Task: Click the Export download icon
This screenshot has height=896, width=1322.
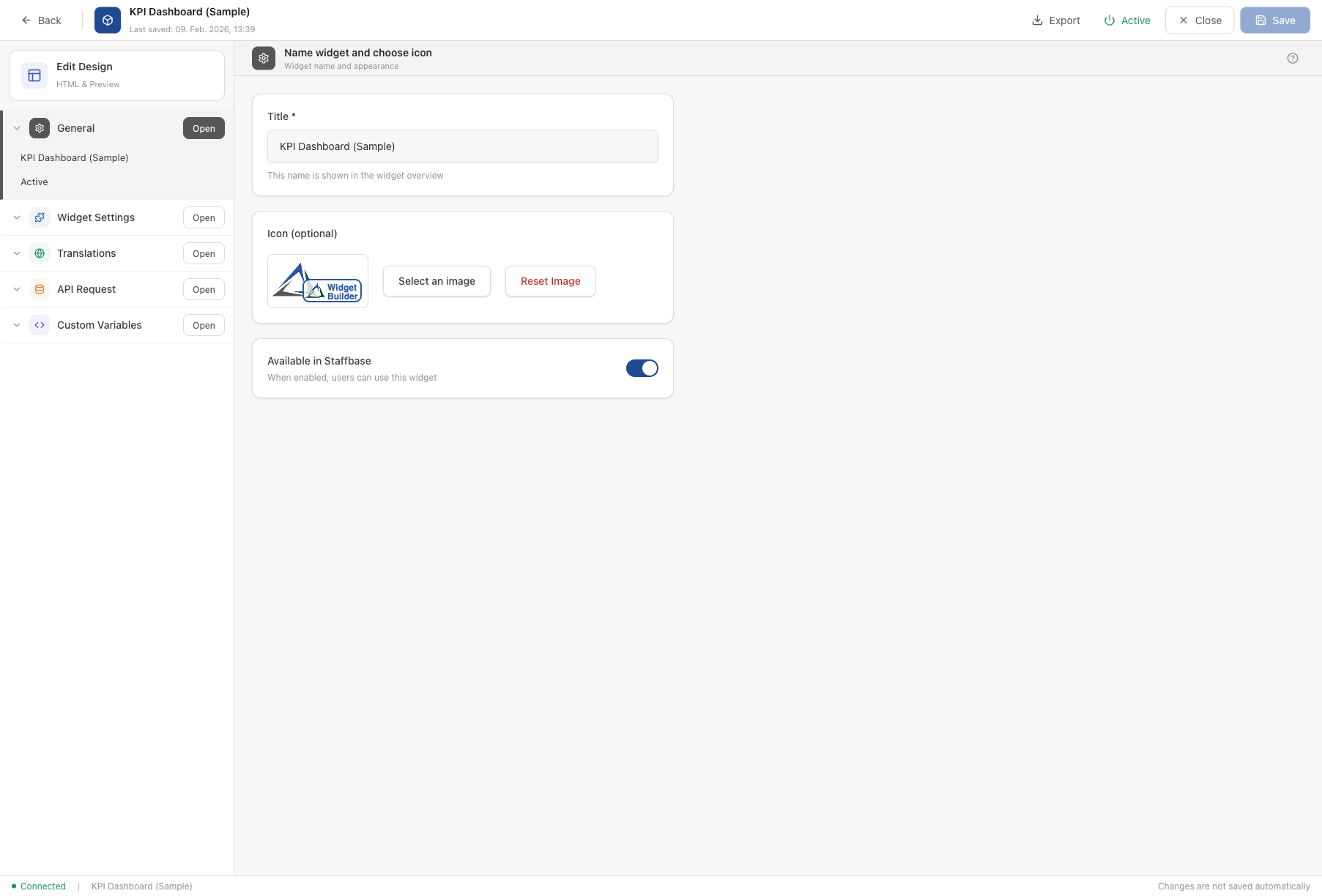Action: (x=1036, y=20)
